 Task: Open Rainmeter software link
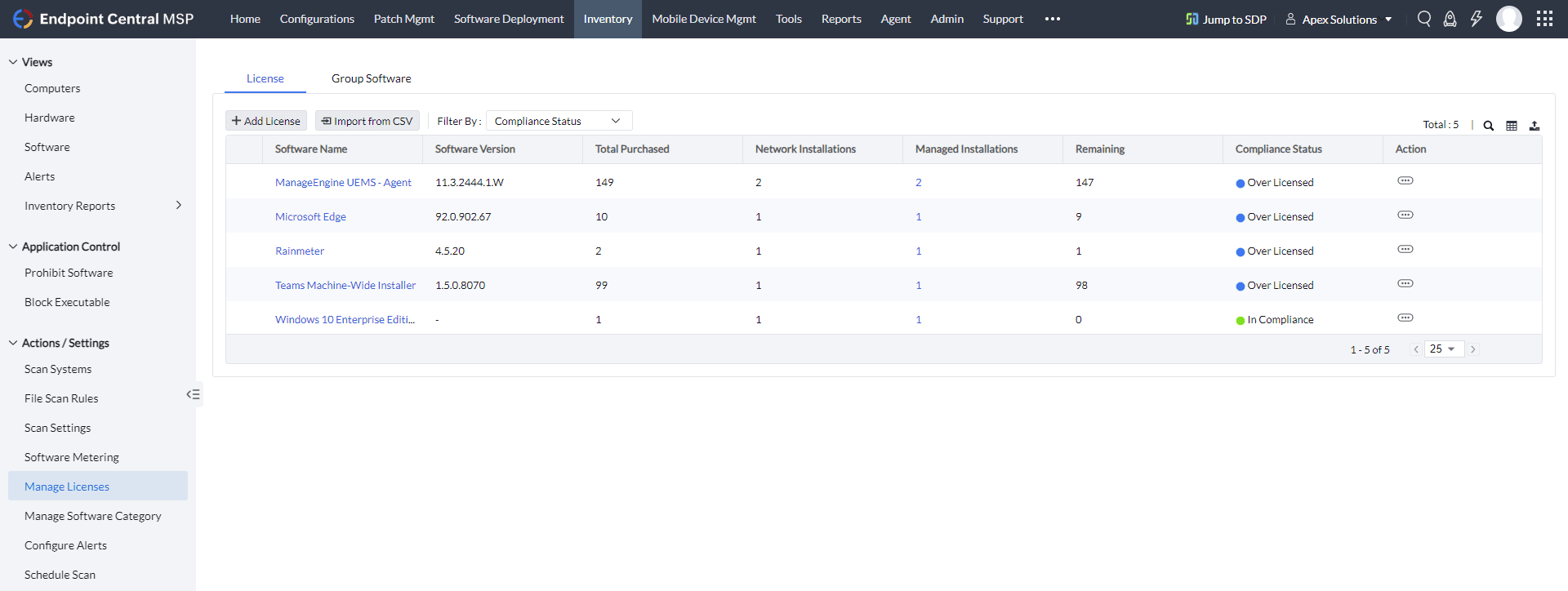pyautogui.click(x=300, y=251)
